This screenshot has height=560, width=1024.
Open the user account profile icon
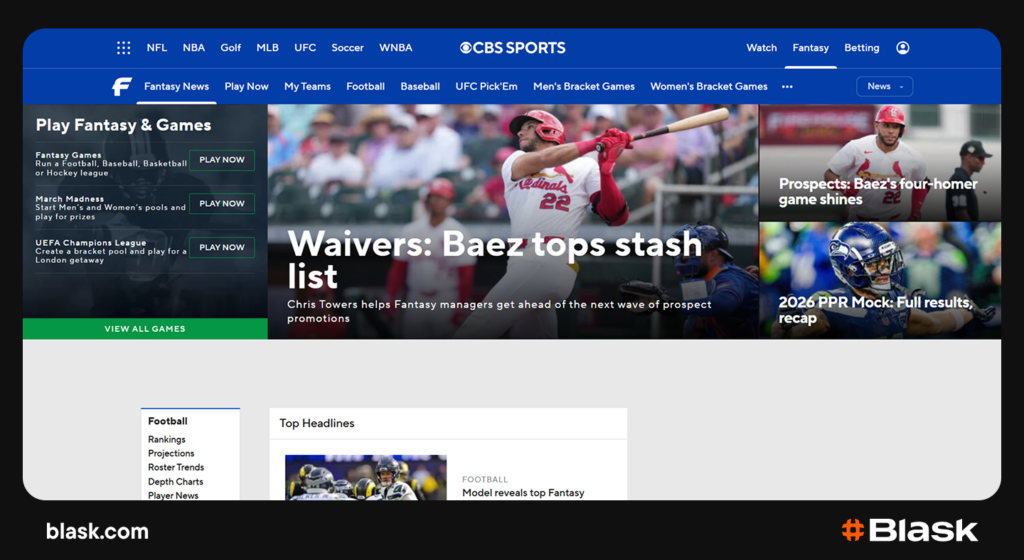click(903, 48)
